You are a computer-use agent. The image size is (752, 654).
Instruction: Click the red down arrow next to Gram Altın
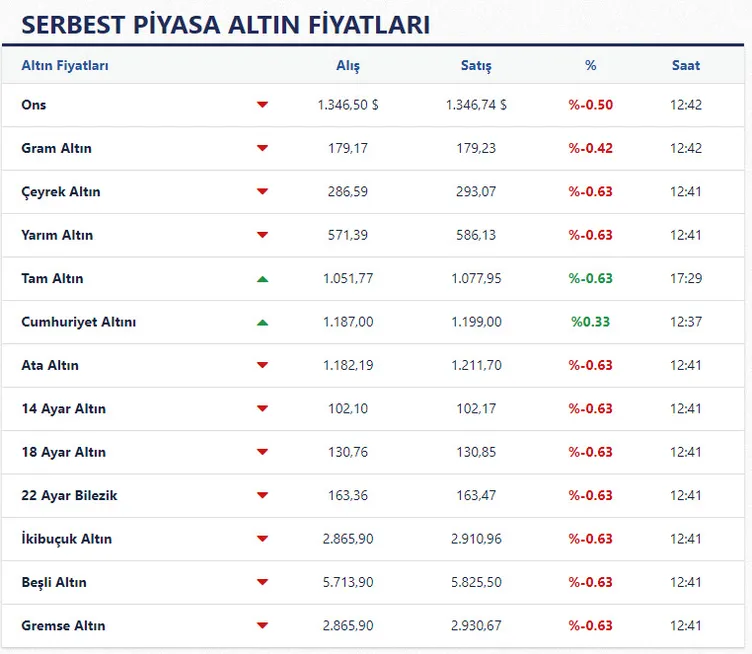(263, 148)
